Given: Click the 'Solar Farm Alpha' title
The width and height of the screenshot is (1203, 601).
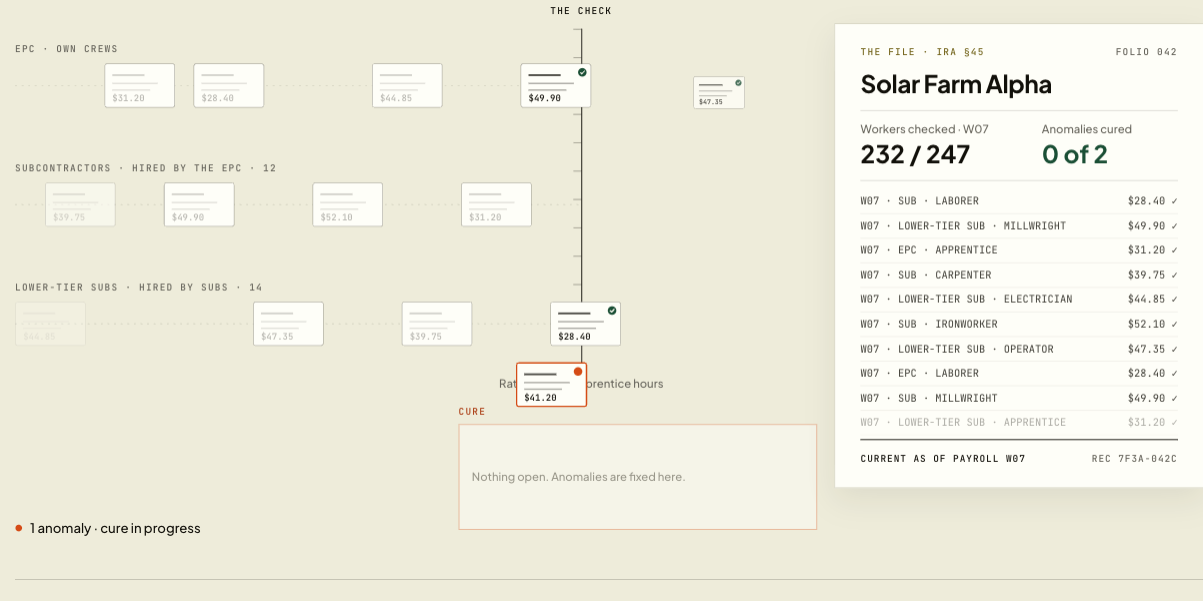Looking at the screenshot, I should tap(956, 84).
